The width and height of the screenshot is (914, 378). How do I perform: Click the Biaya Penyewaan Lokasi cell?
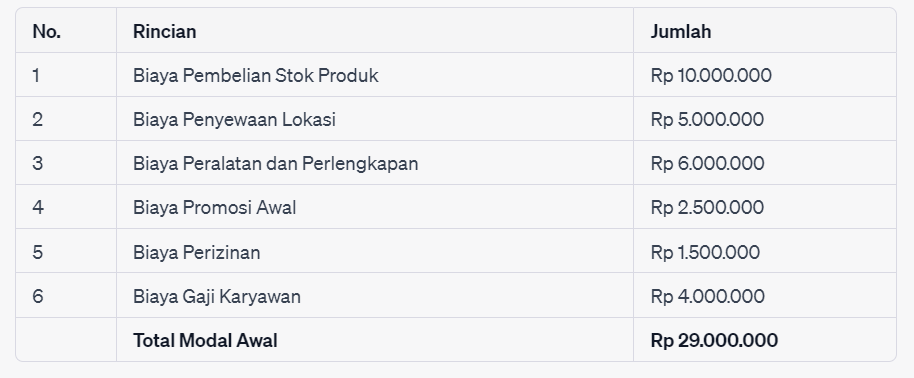375,119
